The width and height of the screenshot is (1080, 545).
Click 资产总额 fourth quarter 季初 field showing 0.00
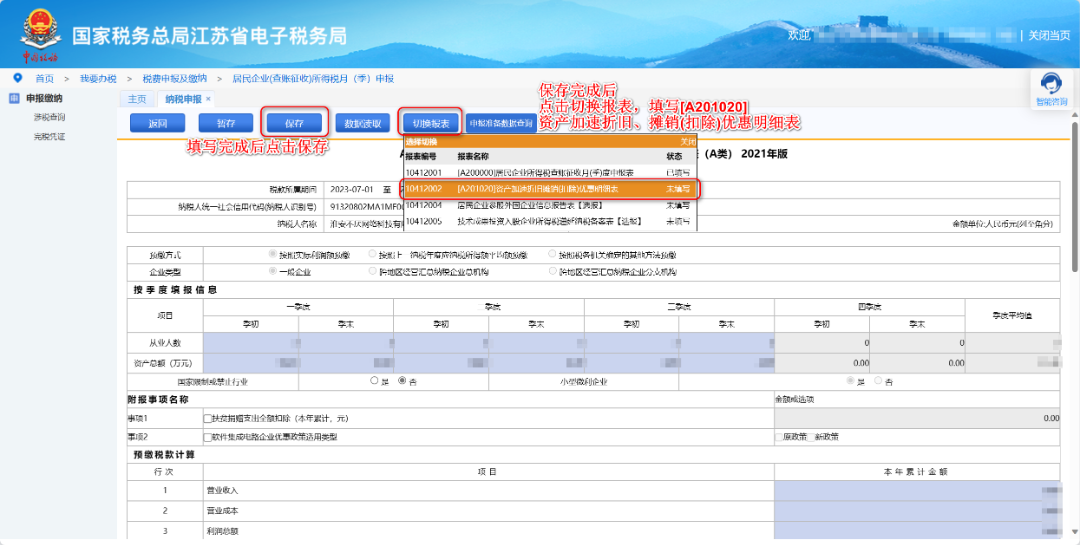(x=822, y=362)
